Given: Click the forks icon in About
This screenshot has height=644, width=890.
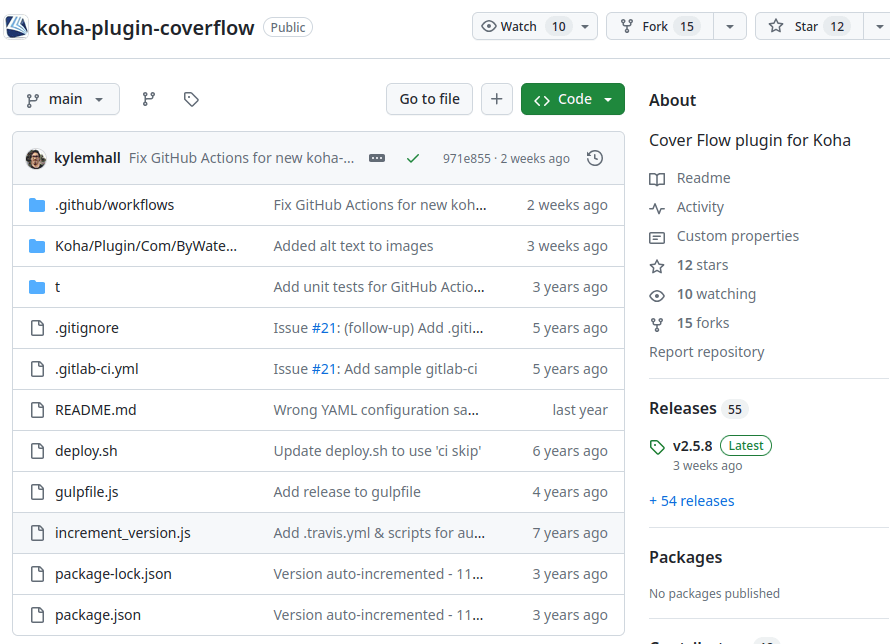Looking at the screenshot, I should [657, 325].
